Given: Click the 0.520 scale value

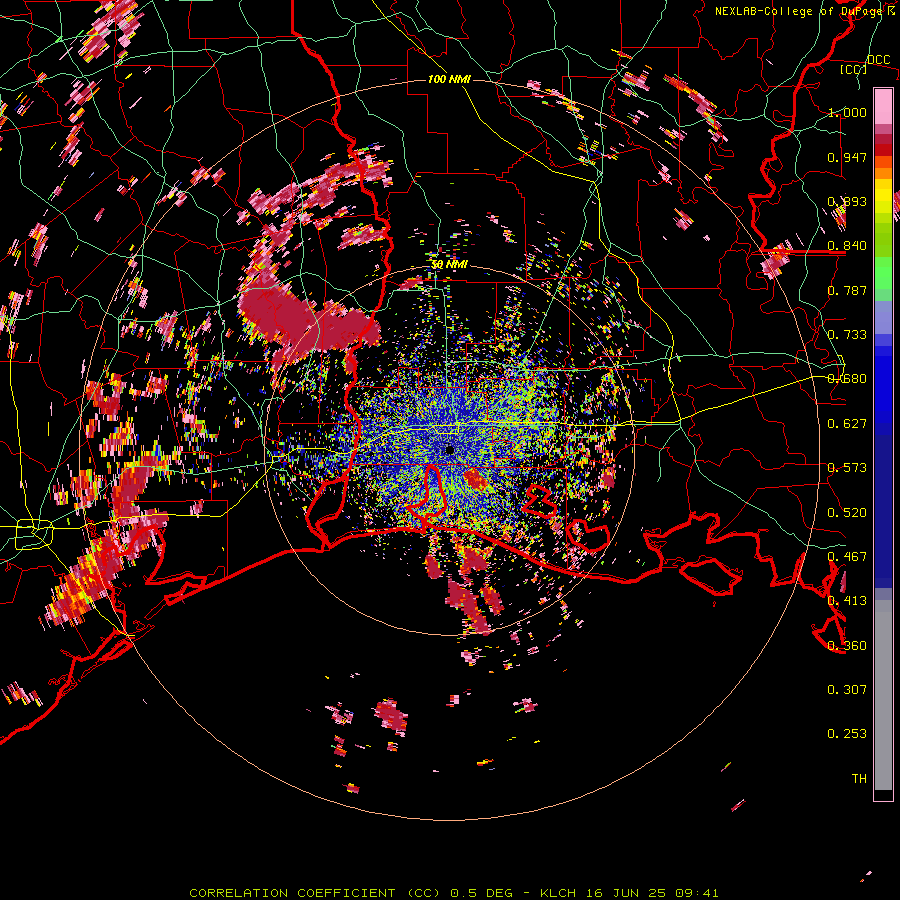Looking at the screenshot, I should (x=847, y=513).
